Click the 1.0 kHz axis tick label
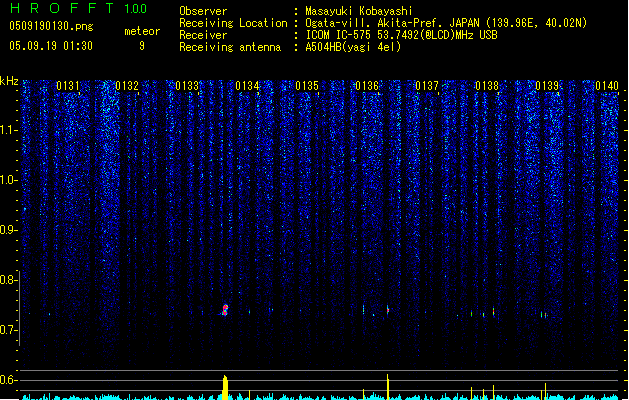This screenshot has width=629, height=400. tap(8, 180)
